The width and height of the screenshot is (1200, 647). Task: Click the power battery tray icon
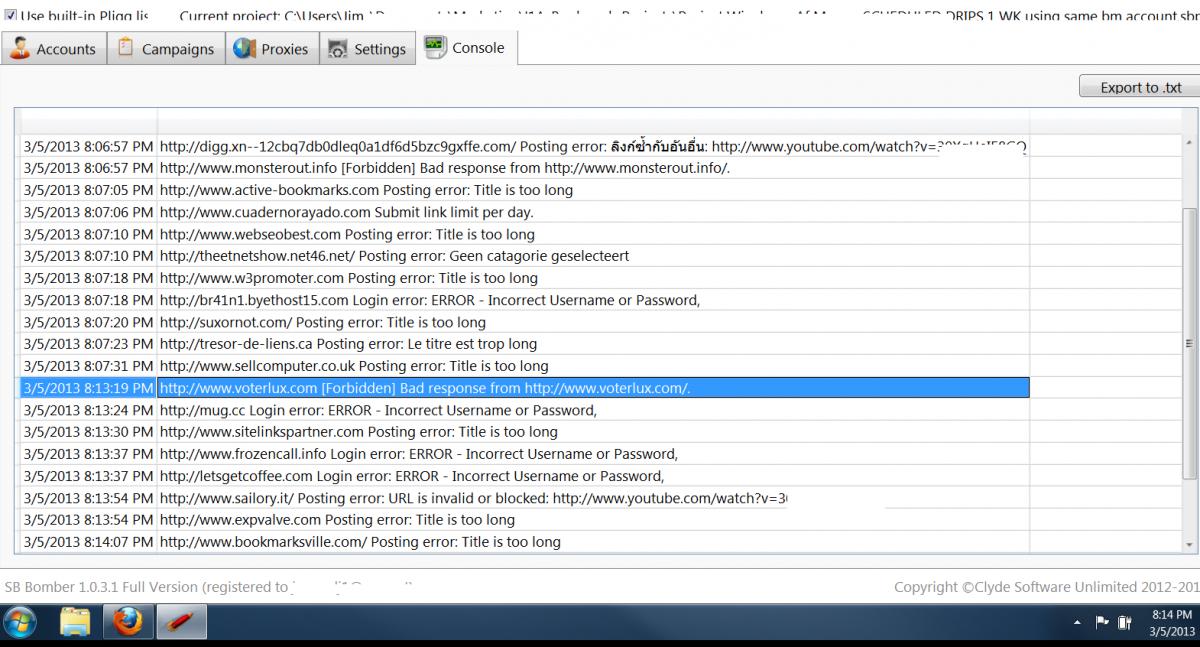tap(1125, 623)
